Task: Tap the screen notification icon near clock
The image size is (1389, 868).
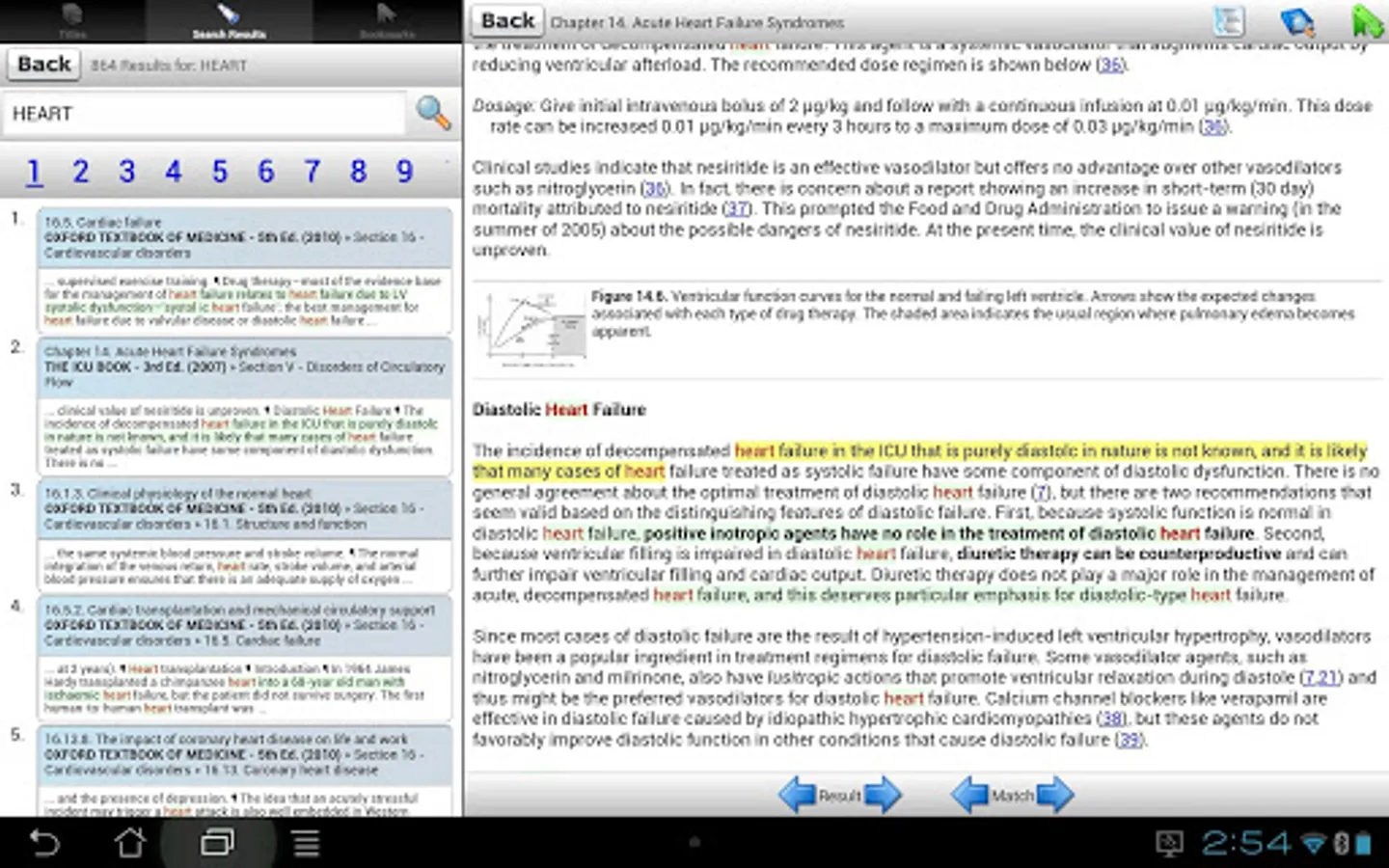Action: [x=1170, y=844]
